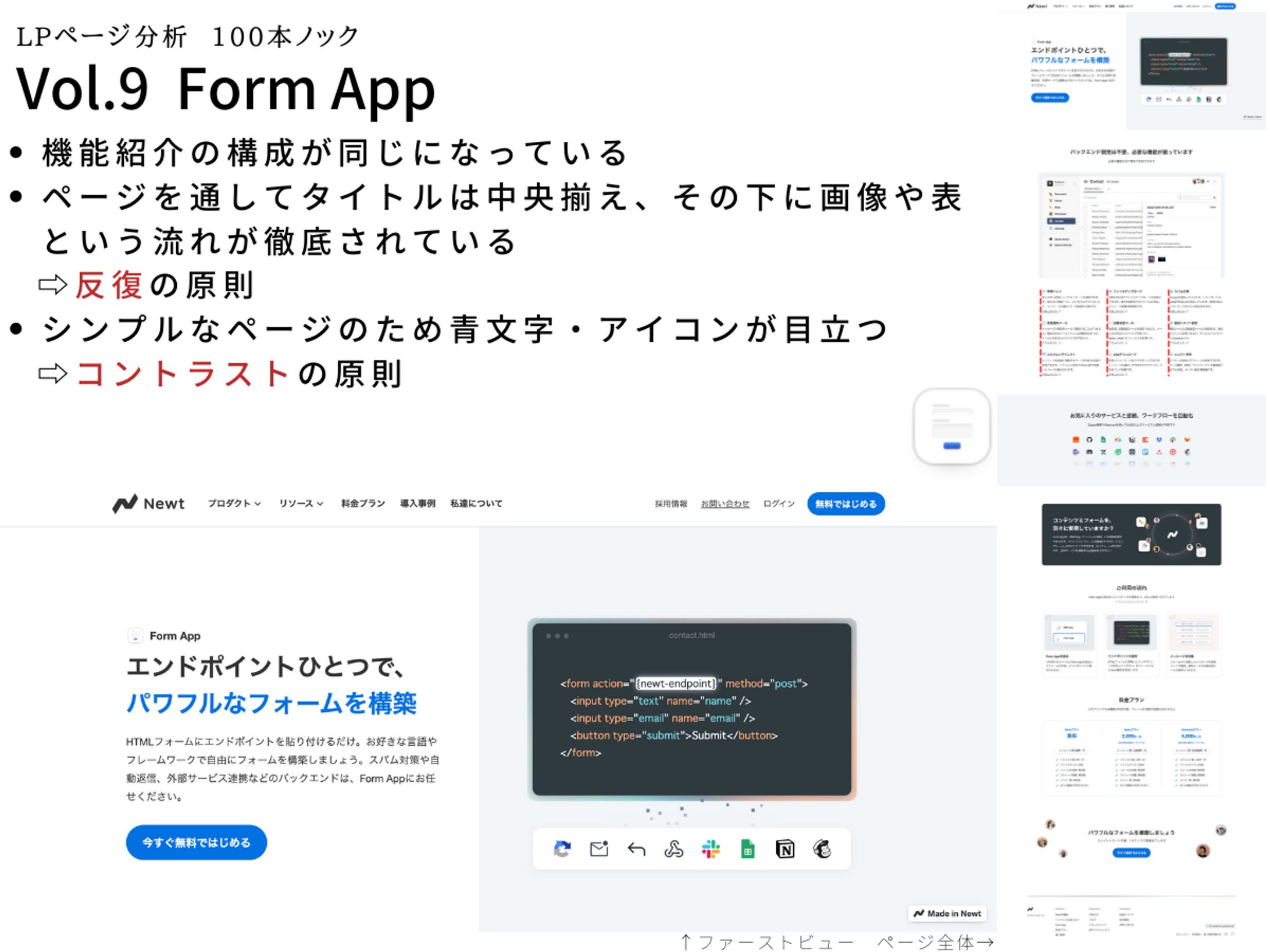Open the 私達について menu item
The height and width of the screenshot is (952, 1270).
coord(476,504)
